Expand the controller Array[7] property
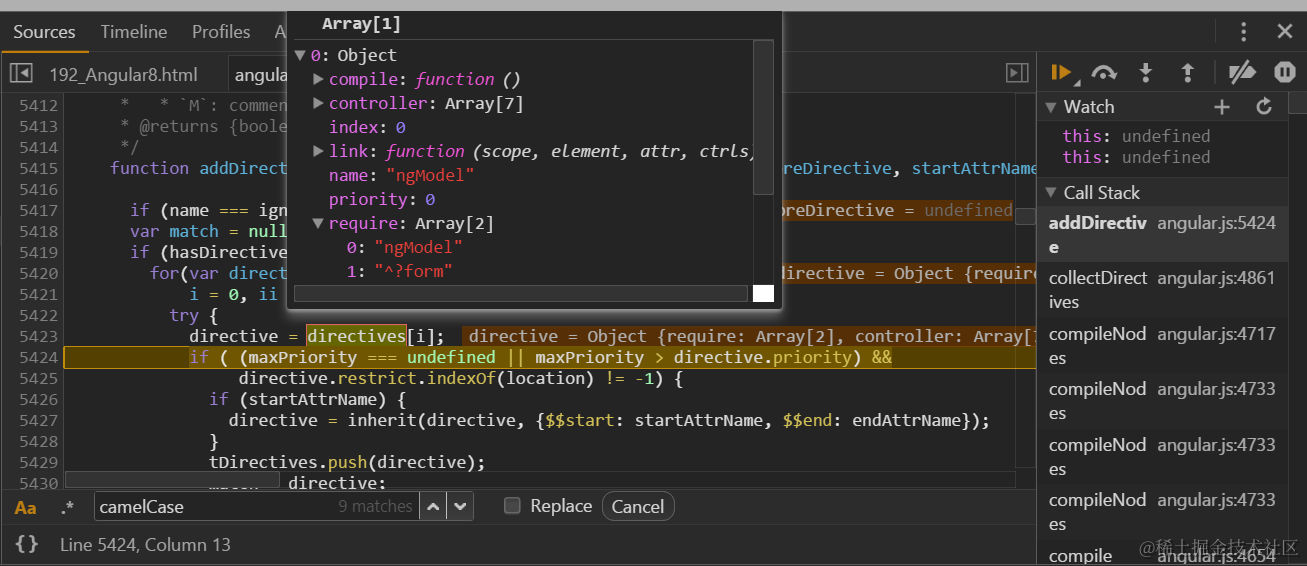This screenshot has width=1307, height=566. click(x=319, y=103)
